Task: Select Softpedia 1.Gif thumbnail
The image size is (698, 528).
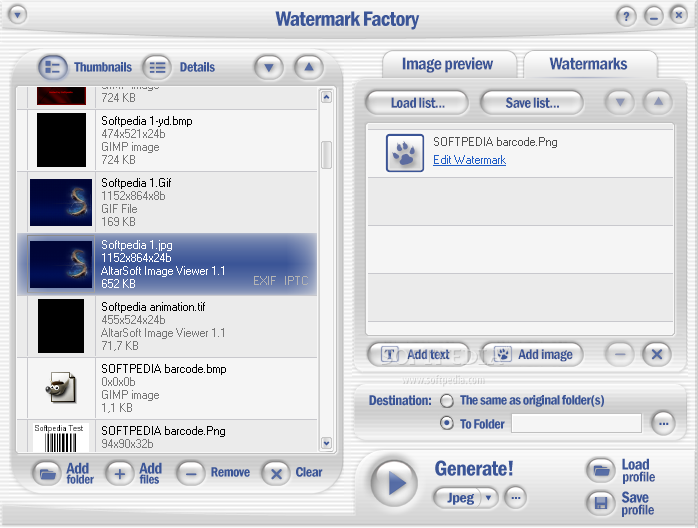Action: pyautogui.click(x=61, y=202)
